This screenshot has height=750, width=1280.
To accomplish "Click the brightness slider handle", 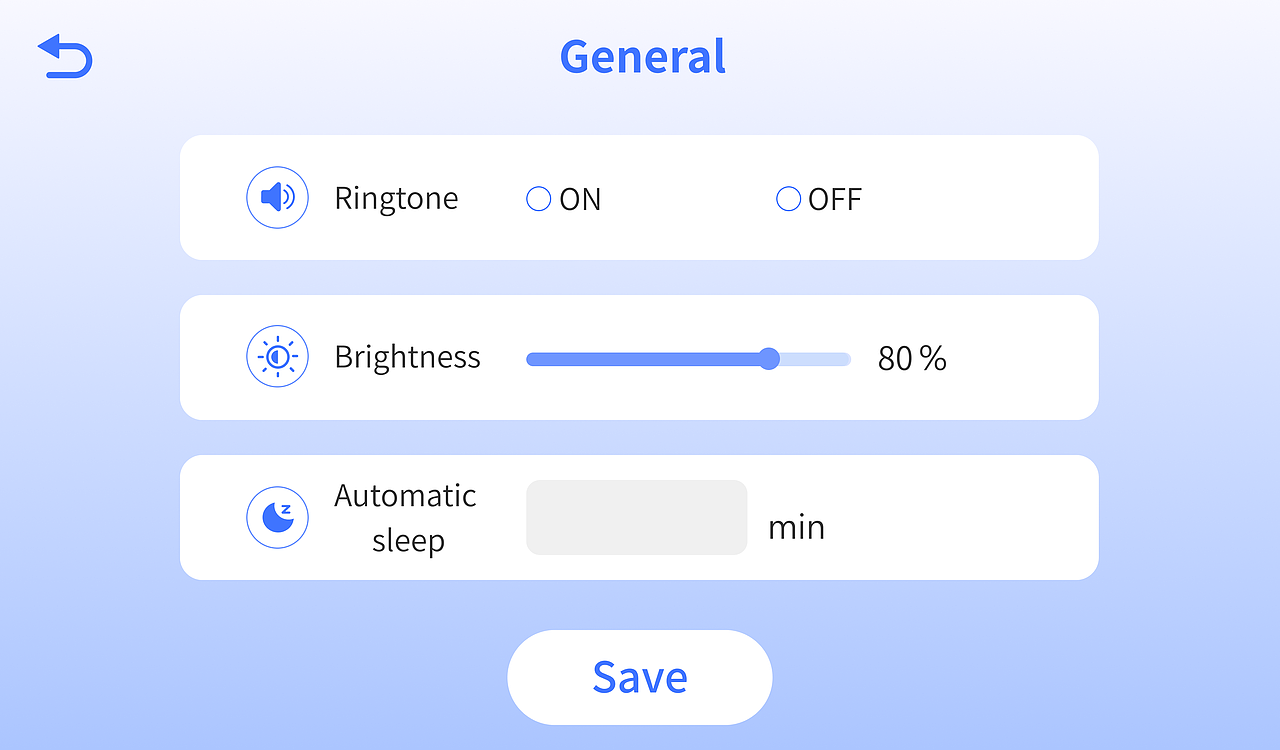I will pos(769,359).
